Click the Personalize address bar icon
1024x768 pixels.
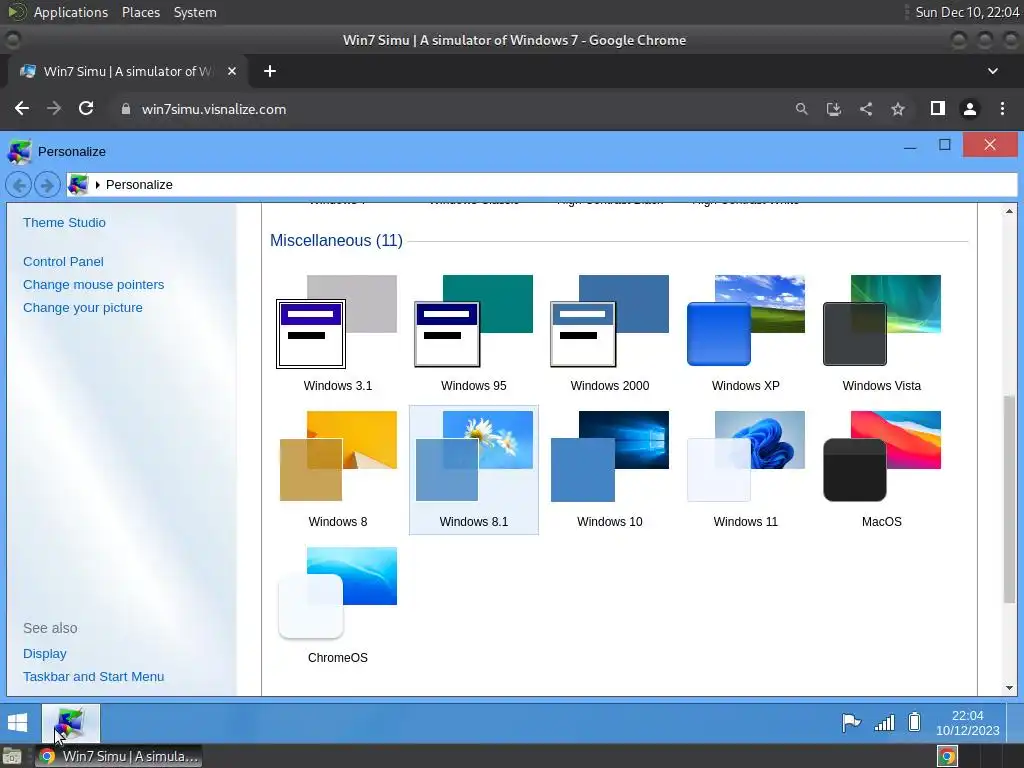pos(78,185)
